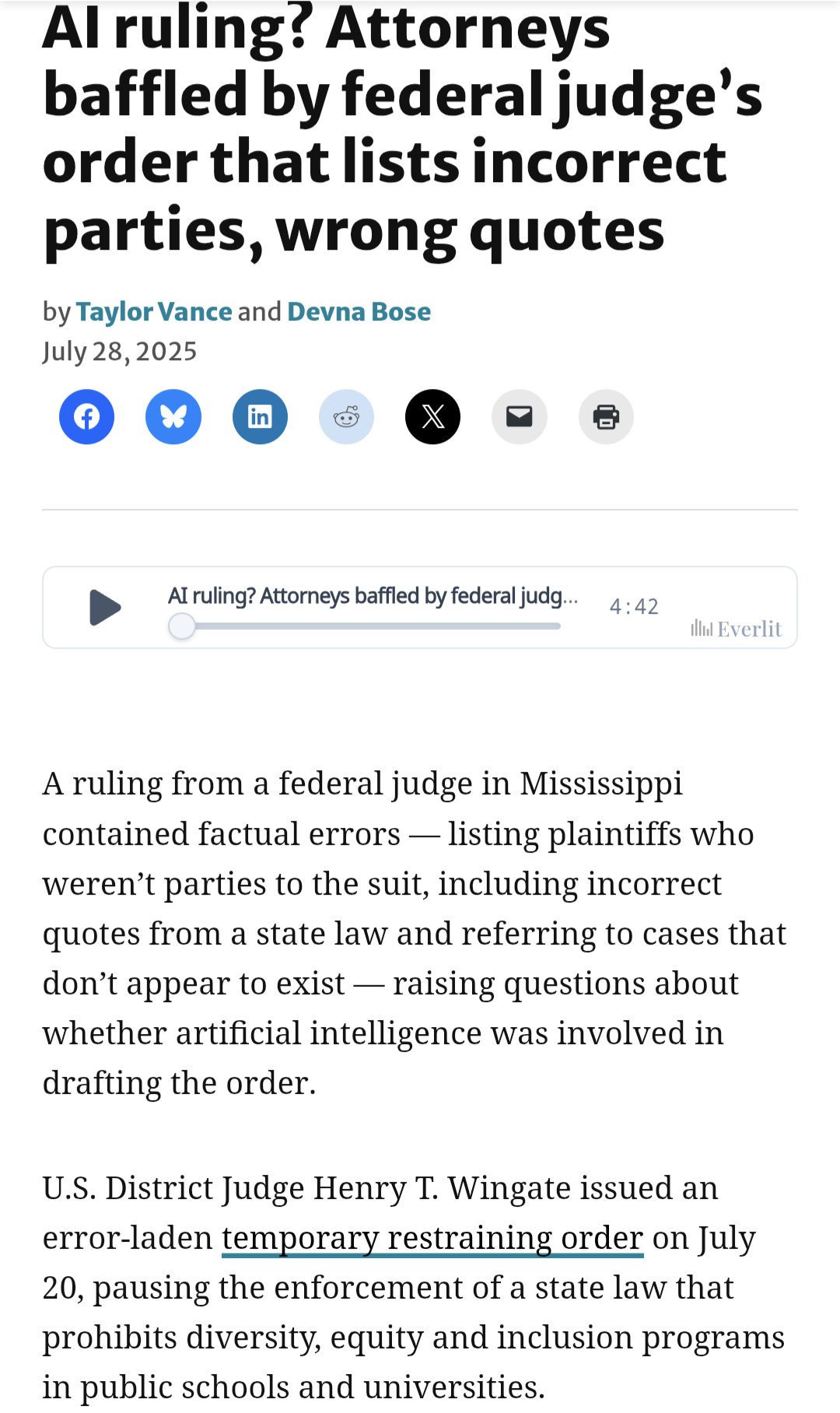Open the Everlit logo link
Image resolution: width=840 pixels, height=1413 pixels.
736,629
